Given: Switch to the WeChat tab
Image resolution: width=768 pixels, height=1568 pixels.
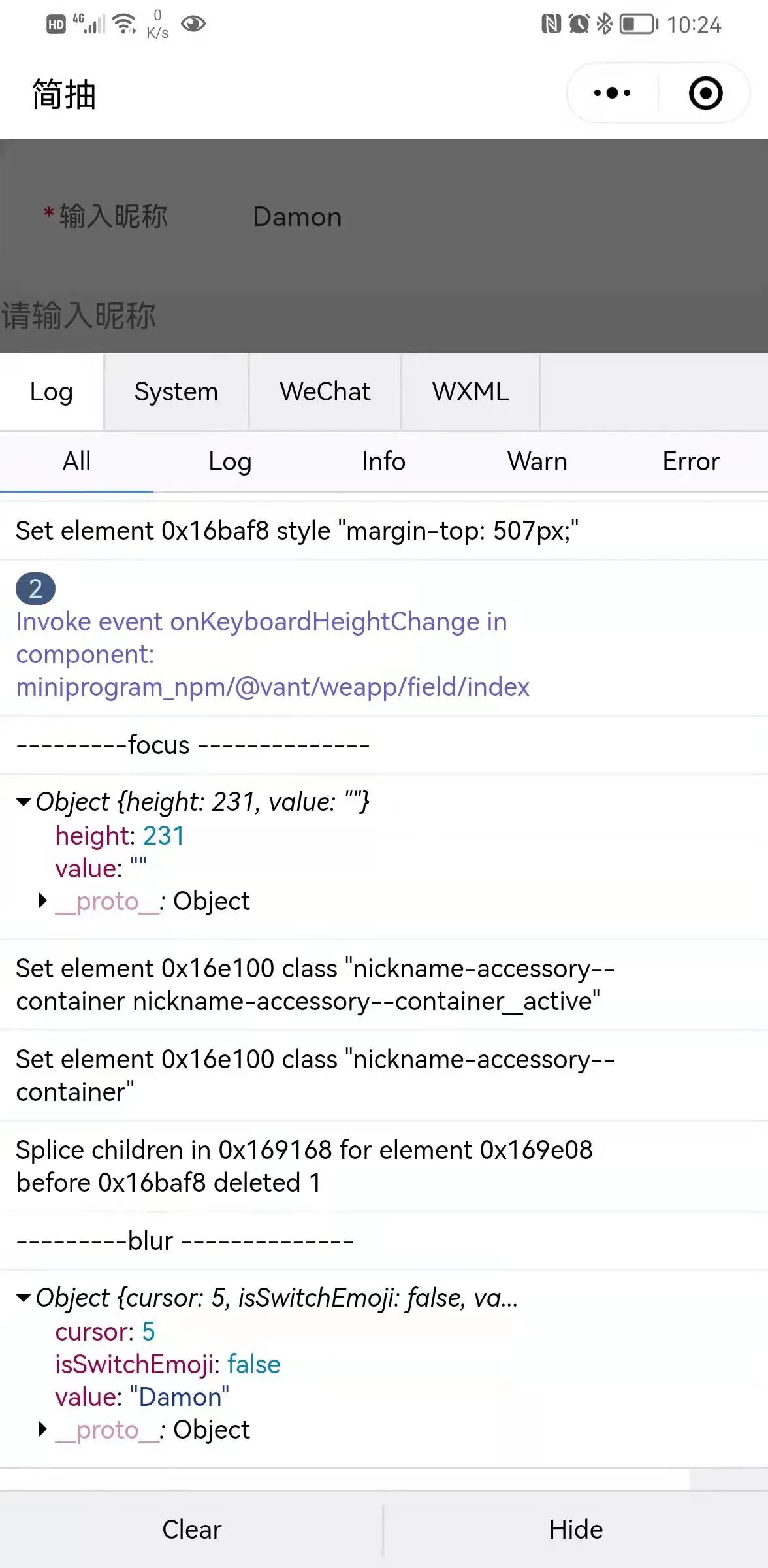Looking at the screenshot, I should (325, 391).
